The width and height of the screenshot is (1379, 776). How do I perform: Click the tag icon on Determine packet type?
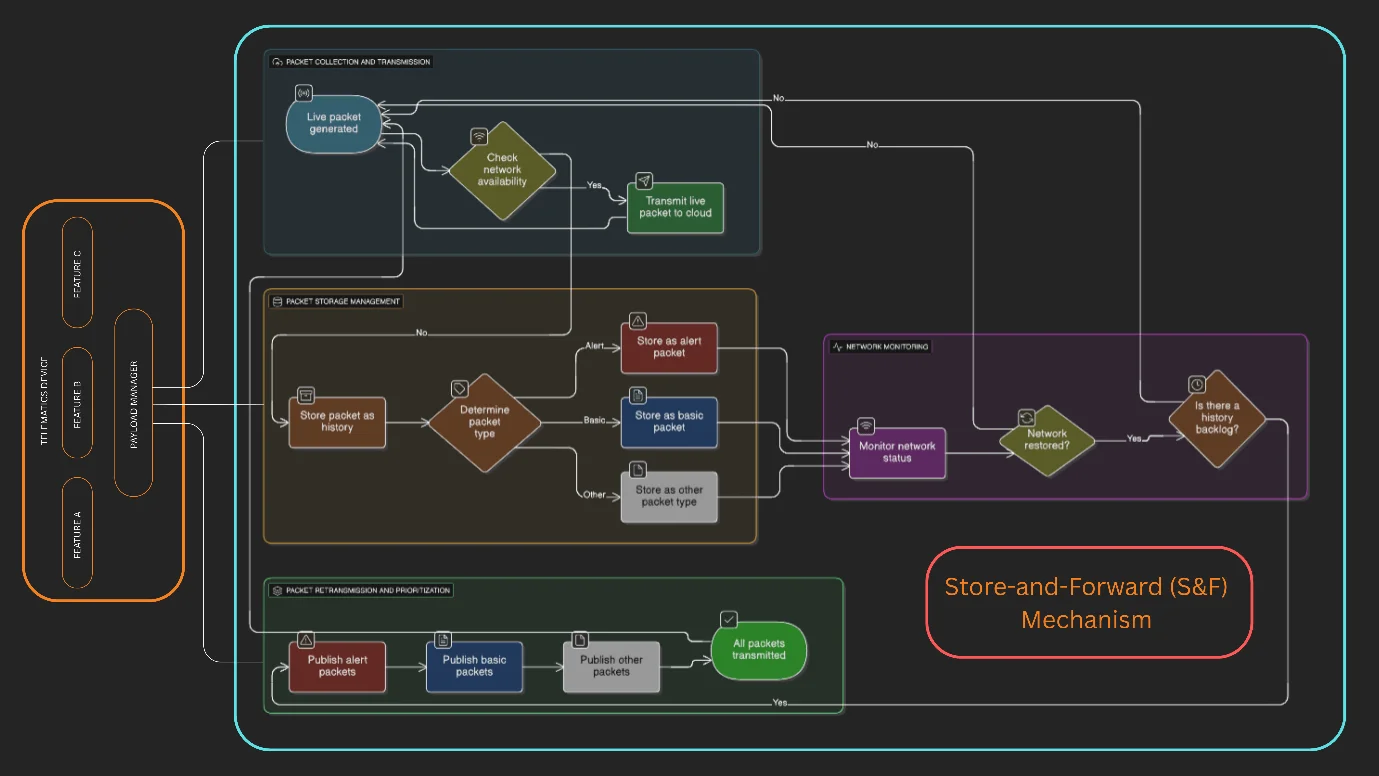(x=460, y=388)
